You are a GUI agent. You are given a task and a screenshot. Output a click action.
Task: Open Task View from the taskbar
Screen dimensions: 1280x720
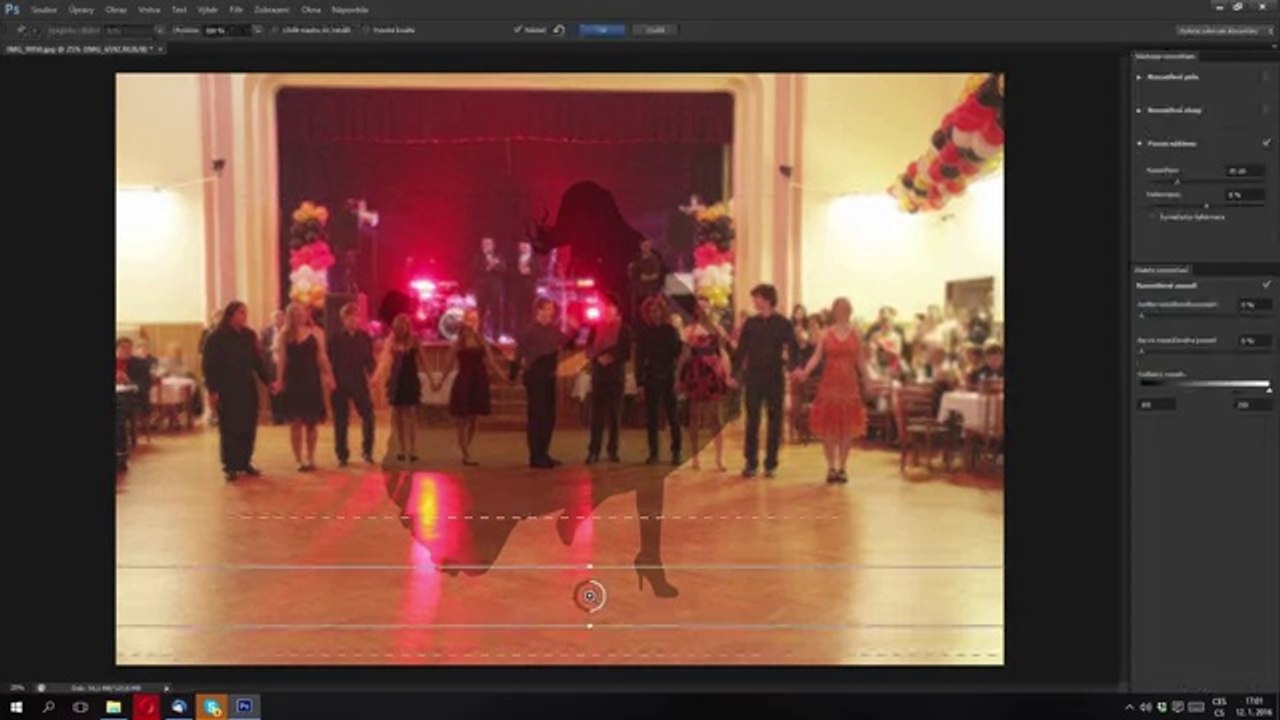pos(80,707)
